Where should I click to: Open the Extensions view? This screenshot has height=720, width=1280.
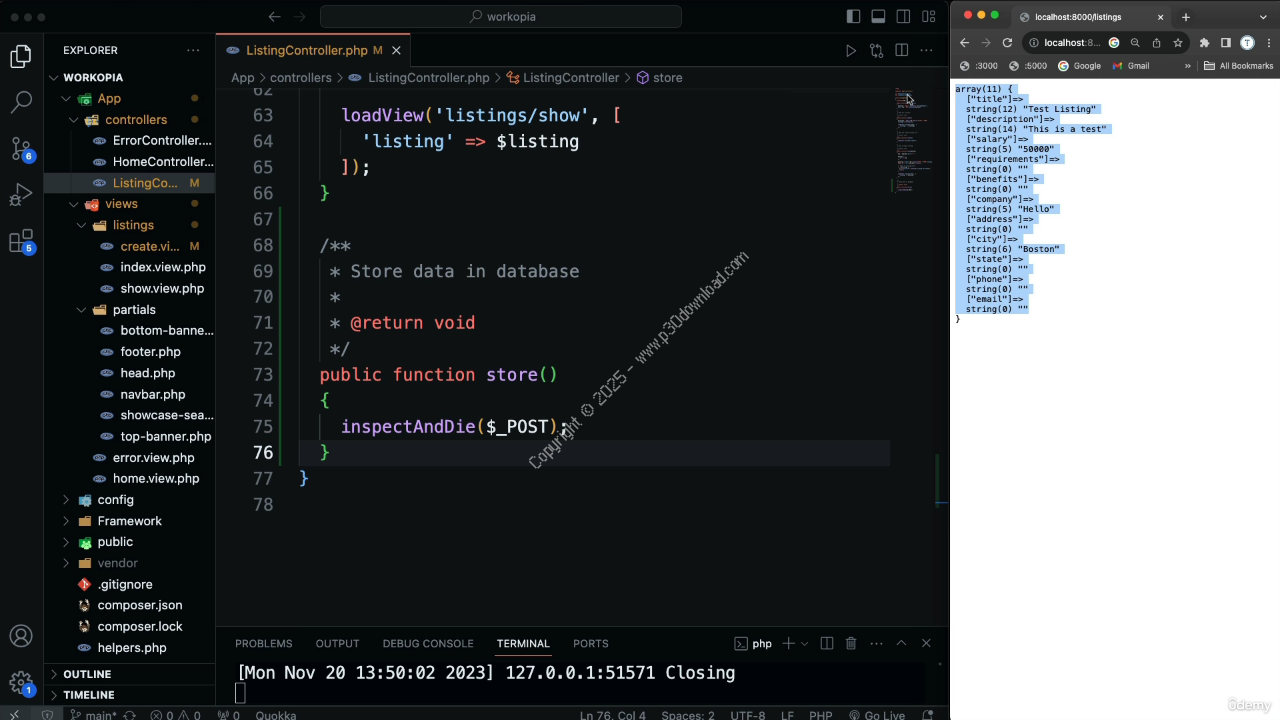pos(21,242)
